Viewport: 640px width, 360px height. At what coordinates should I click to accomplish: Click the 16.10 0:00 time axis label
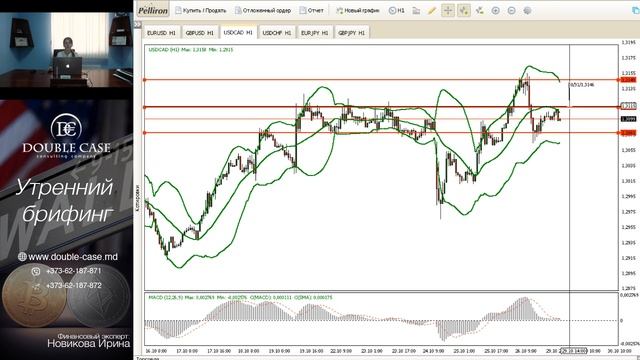pos(156,351)
